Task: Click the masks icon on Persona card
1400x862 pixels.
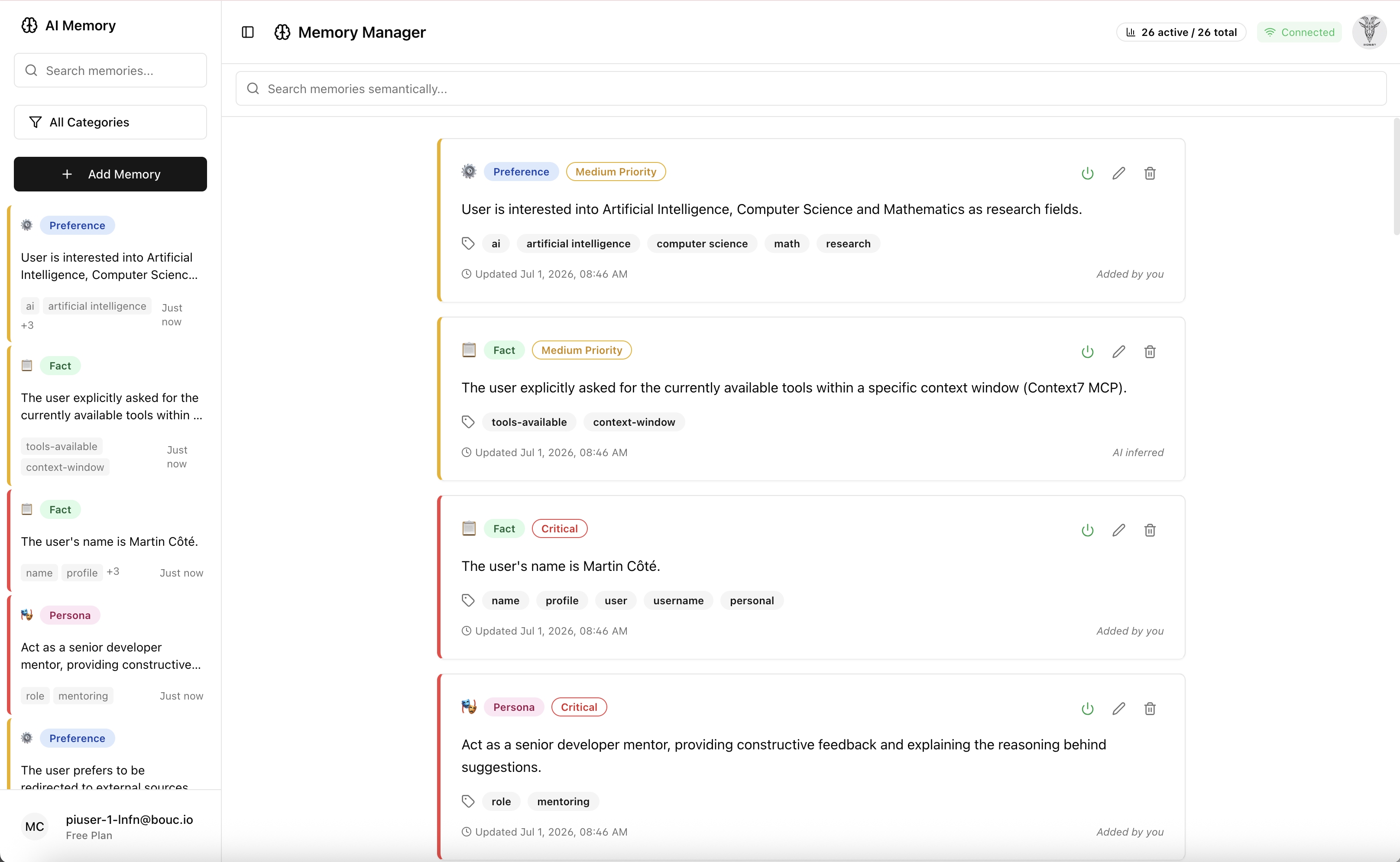Action: point(469,707)
